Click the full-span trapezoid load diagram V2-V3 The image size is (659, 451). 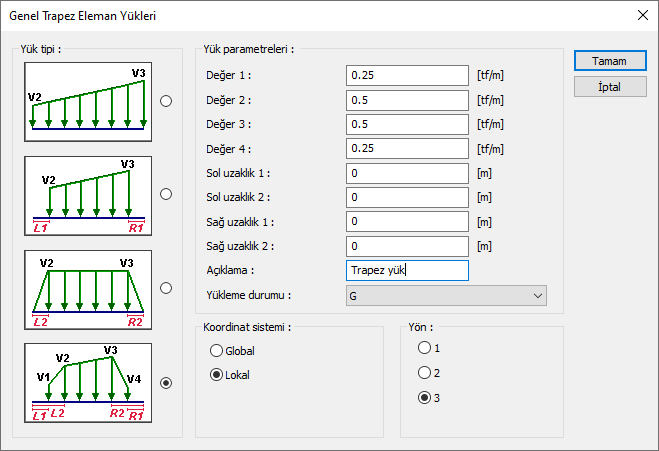87,101
